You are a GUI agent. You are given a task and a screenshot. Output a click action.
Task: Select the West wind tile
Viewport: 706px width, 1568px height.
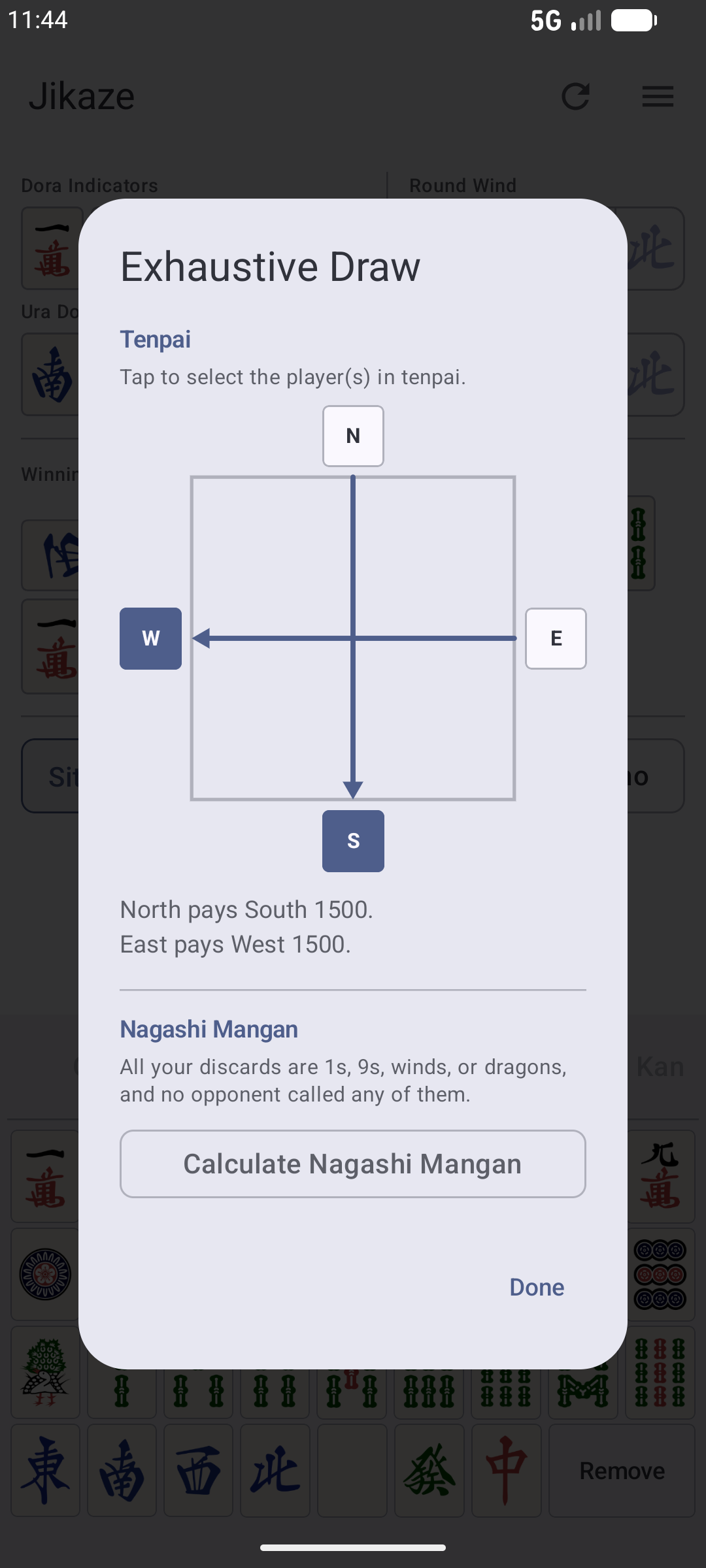point(198,1470)
